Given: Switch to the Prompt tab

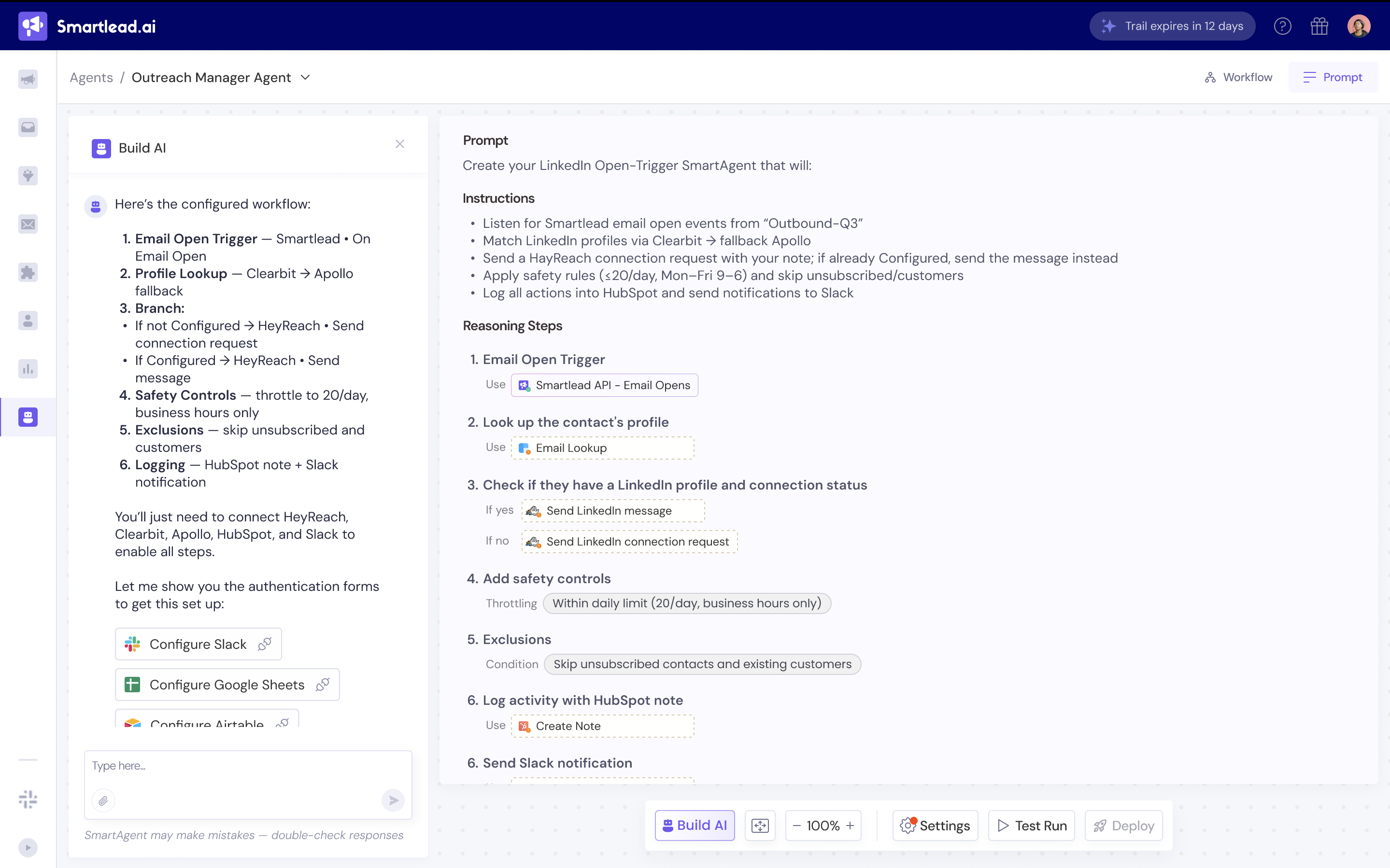Looking at the screenshot, I should (1333, 77).
